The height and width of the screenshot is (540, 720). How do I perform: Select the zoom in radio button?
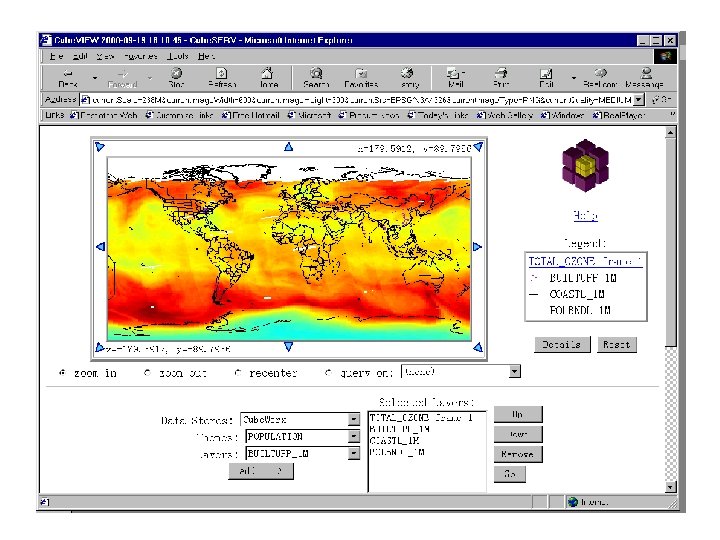coord(62,372)
